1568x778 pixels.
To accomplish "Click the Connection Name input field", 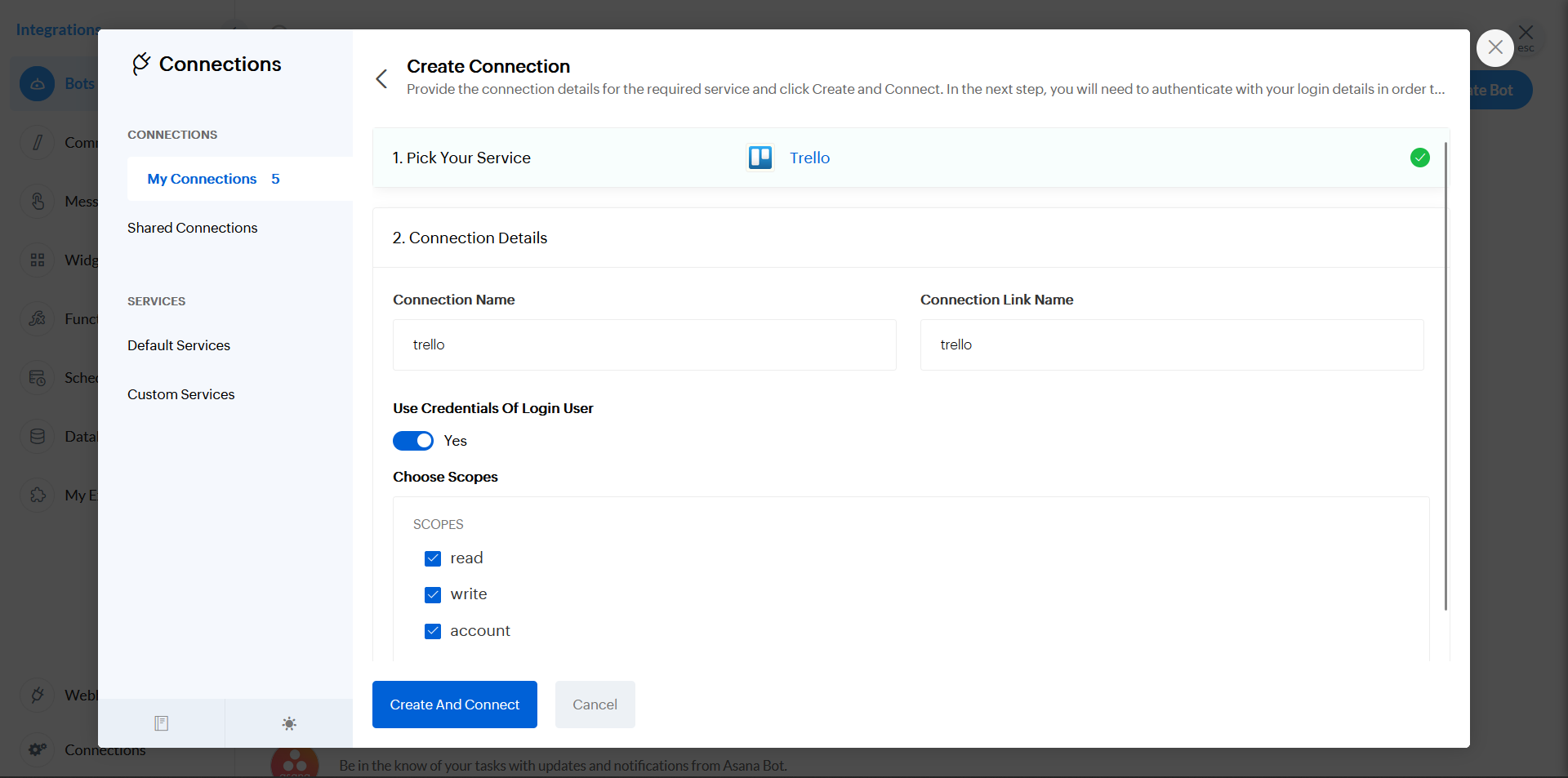I will (x=644, y=345).
